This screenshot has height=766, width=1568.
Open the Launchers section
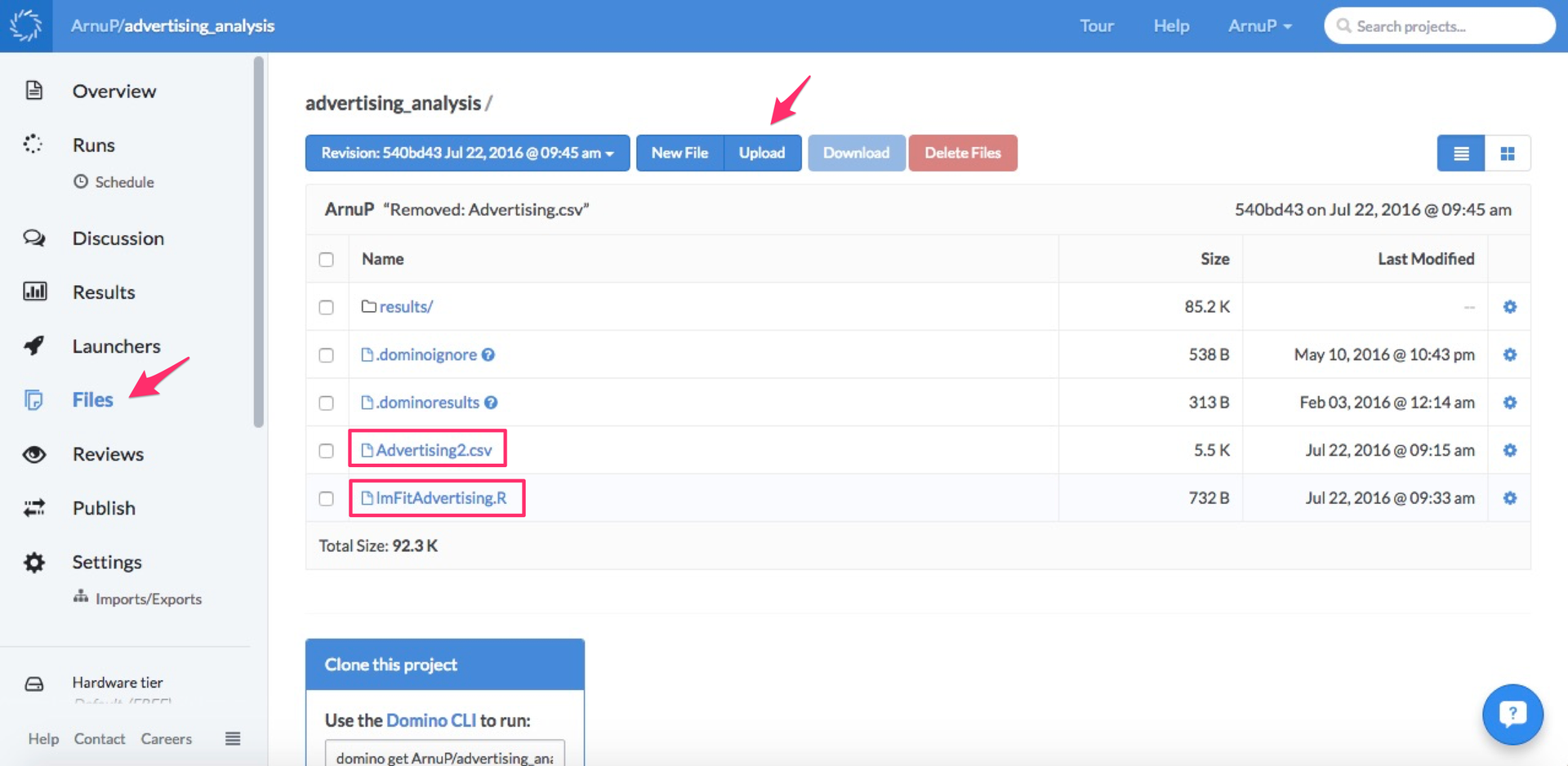tap(116, 345)
